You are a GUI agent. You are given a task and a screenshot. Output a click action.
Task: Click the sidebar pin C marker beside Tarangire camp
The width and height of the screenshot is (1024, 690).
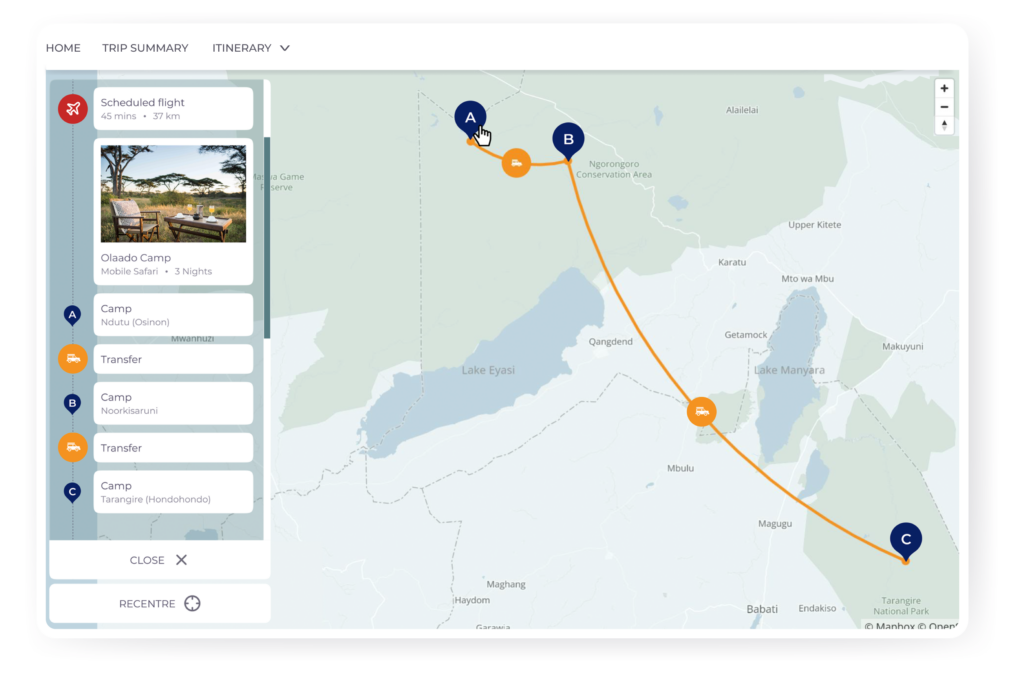[x=72, y=492]
